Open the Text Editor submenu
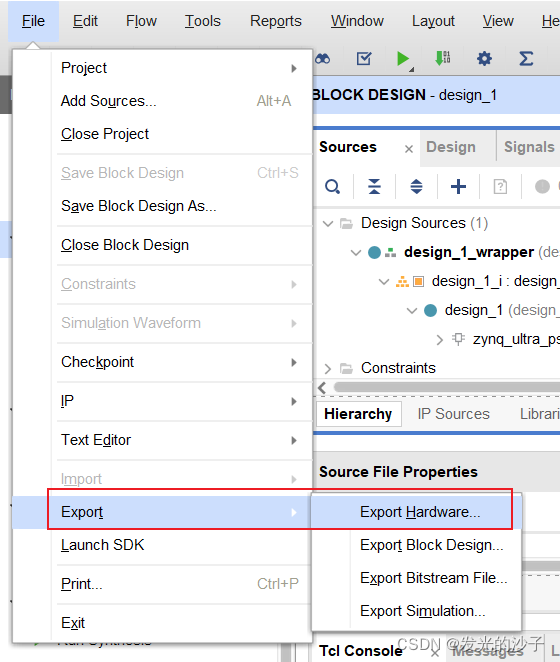The width and height of the screenshot is (560, 662). pos(182,440)
